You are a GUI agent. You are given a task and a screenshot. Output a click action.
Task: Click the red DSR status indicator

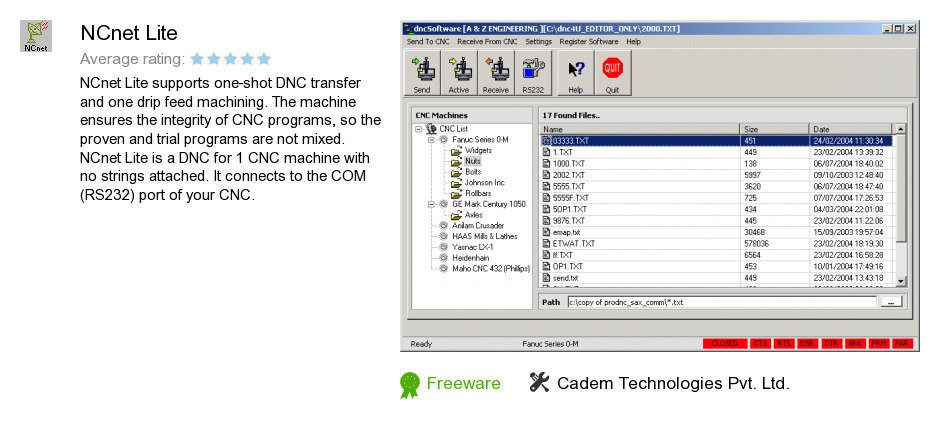coord(807,344)
